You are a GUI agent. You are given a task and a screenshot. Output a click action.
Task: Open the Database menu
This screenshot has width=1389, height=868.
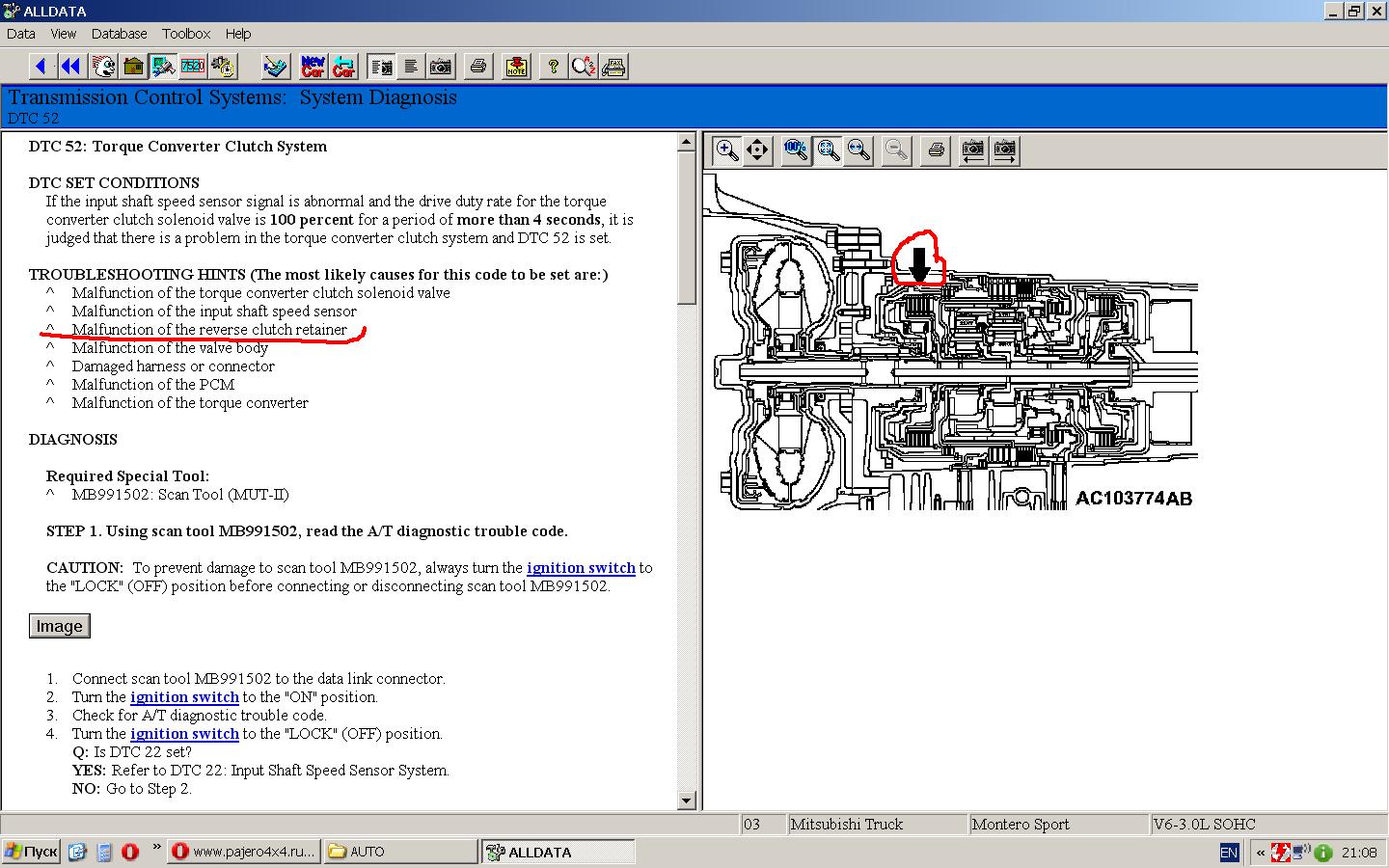click(119, 34)
